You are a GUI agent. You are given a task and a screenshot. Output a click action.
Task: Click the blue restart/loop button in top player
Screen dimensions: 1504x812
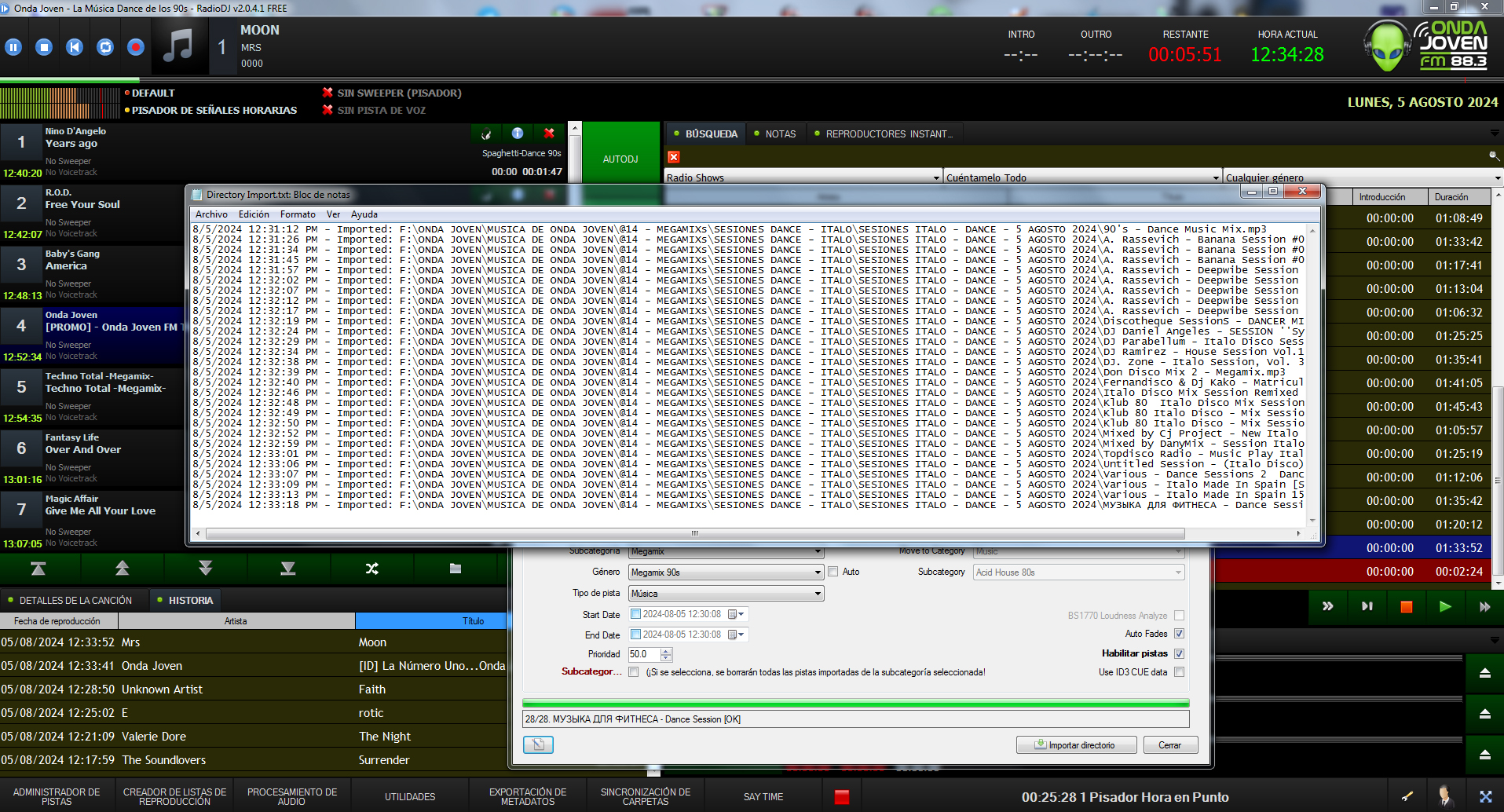pos(105,47)
